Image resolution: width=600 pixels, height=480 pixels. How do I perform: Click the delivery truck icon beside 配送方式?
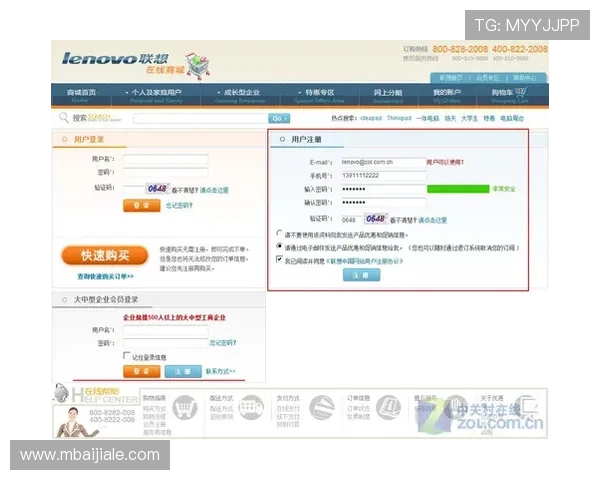(251, 408)
